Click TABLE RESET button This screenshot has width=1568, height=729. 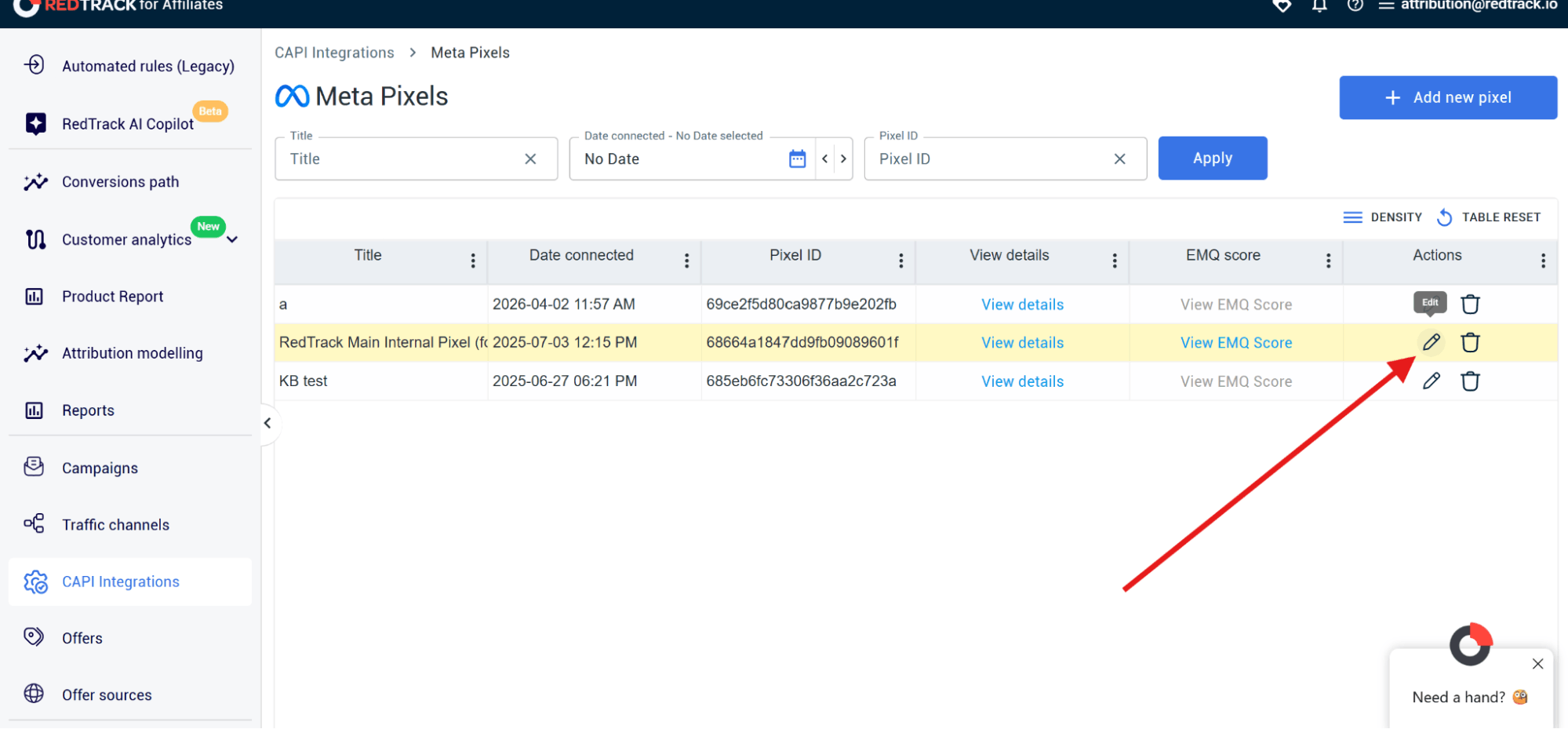(1488, 217)
